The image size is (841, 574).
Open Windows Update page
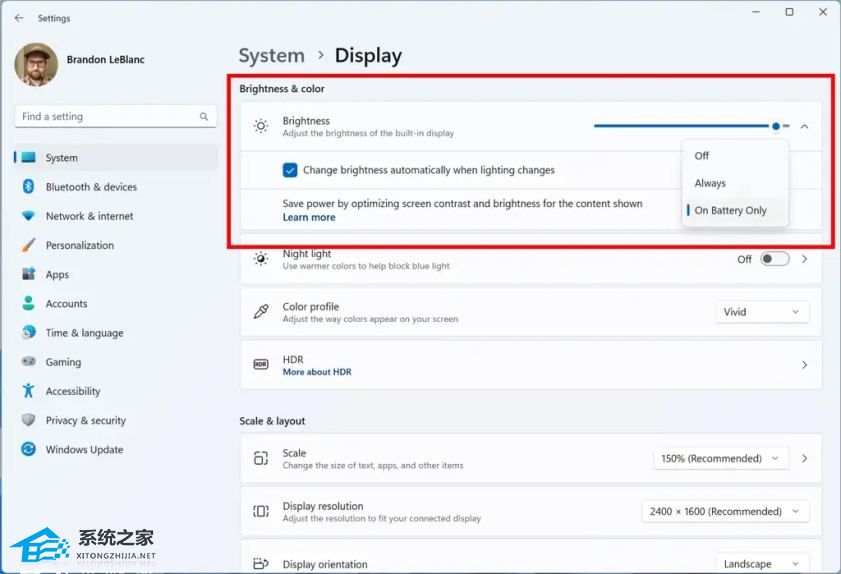[x=84, y=450]
